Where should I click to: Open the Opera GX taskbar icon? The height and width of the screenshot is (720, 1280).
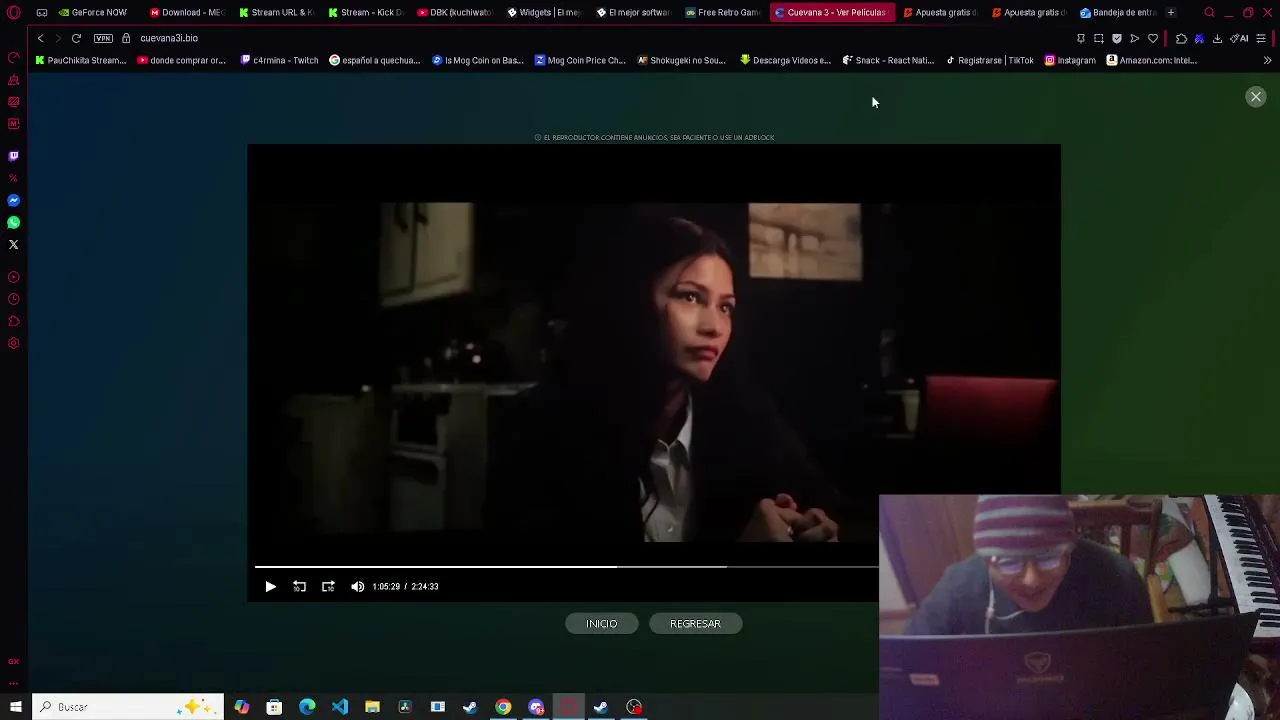point(568,707)
